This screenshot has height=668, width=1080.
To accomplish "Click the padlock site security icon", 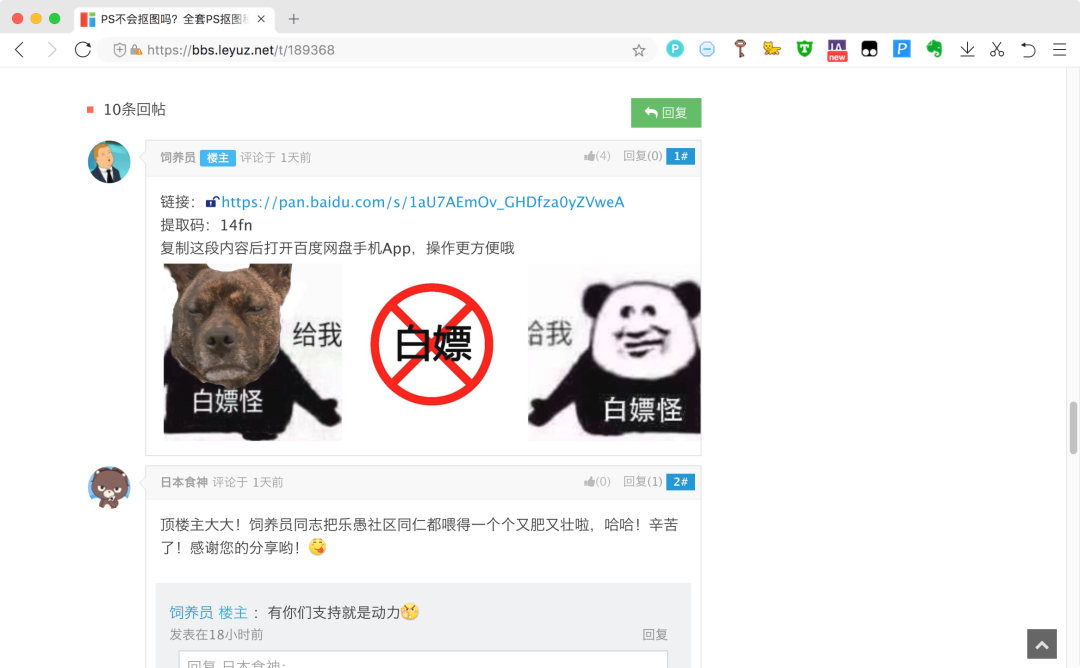I will tap(136, 50).
